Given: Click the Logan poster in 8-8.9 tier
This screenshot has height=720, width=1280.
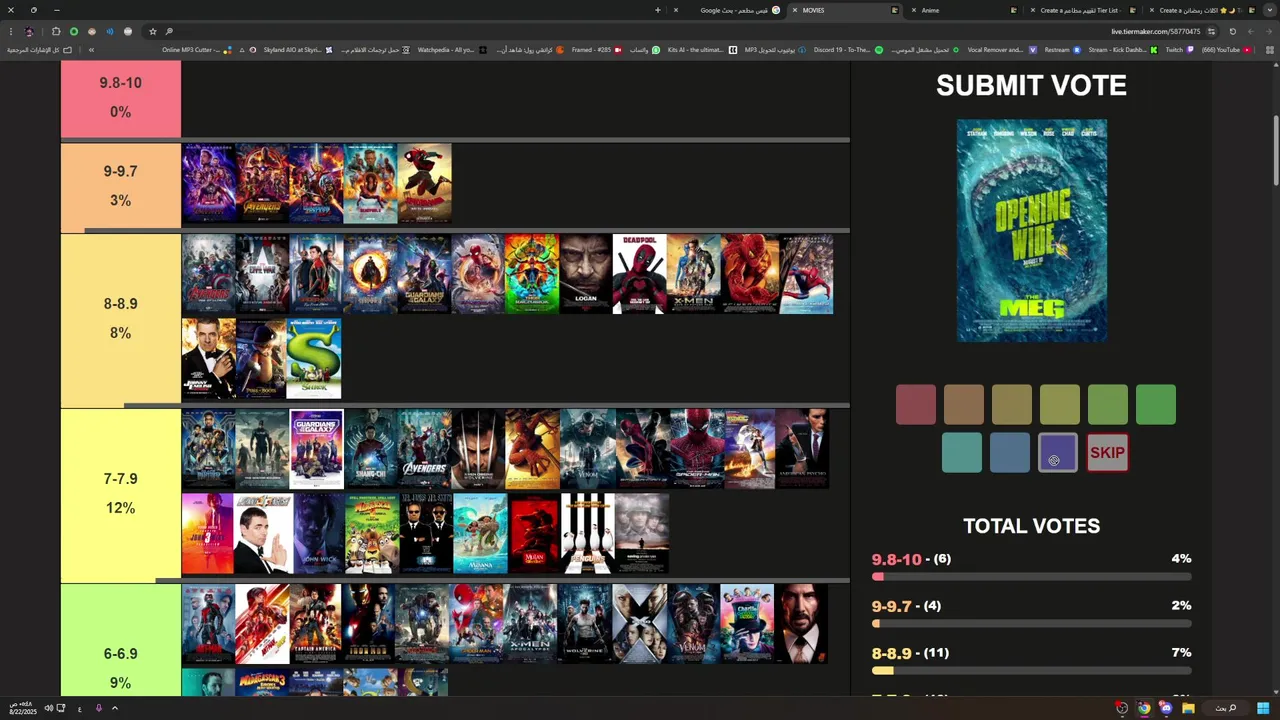Looking at the screenshot, I should [586, 274].
